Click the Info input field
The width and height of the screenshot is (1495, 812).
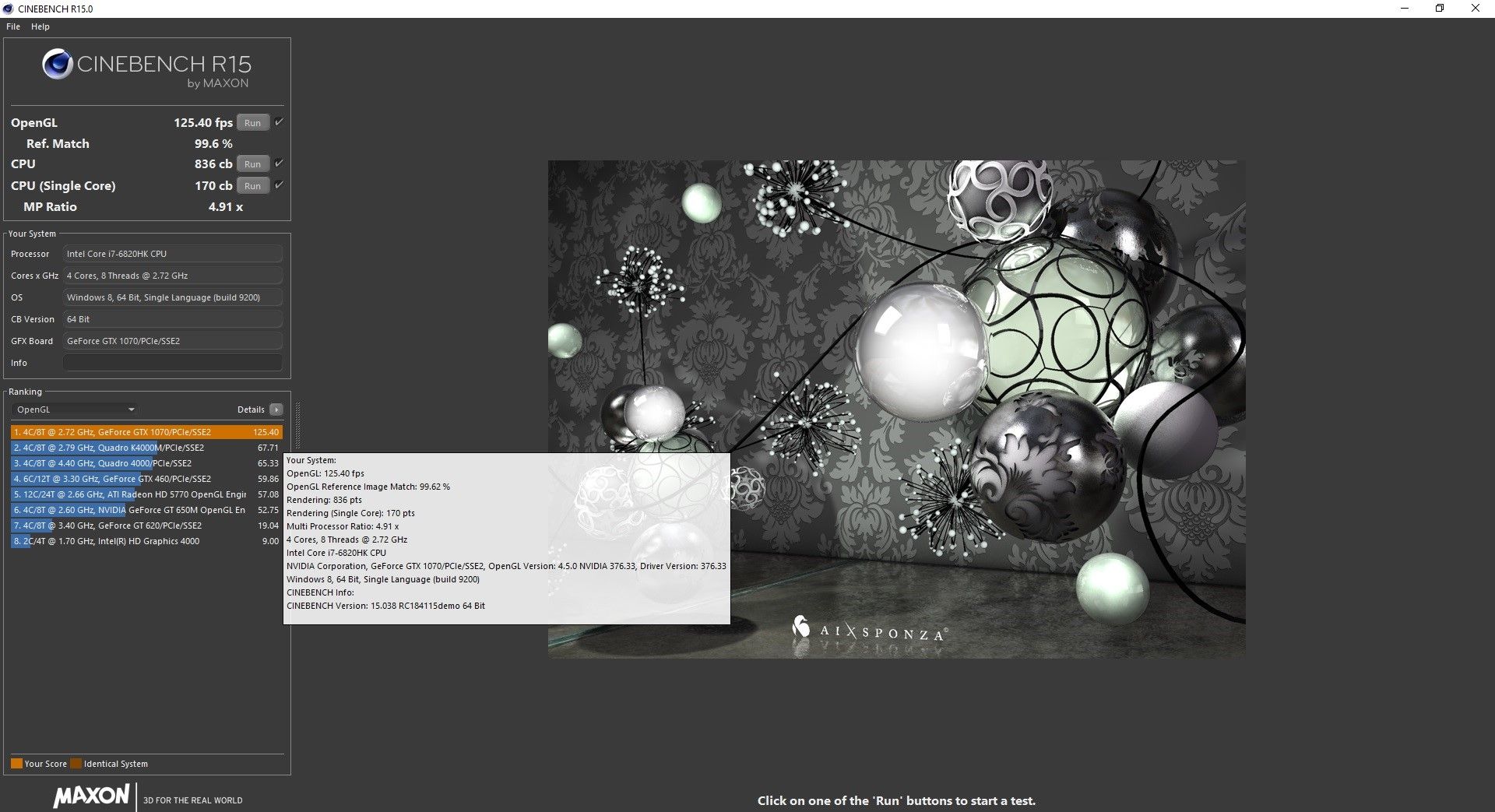(172, 363)
